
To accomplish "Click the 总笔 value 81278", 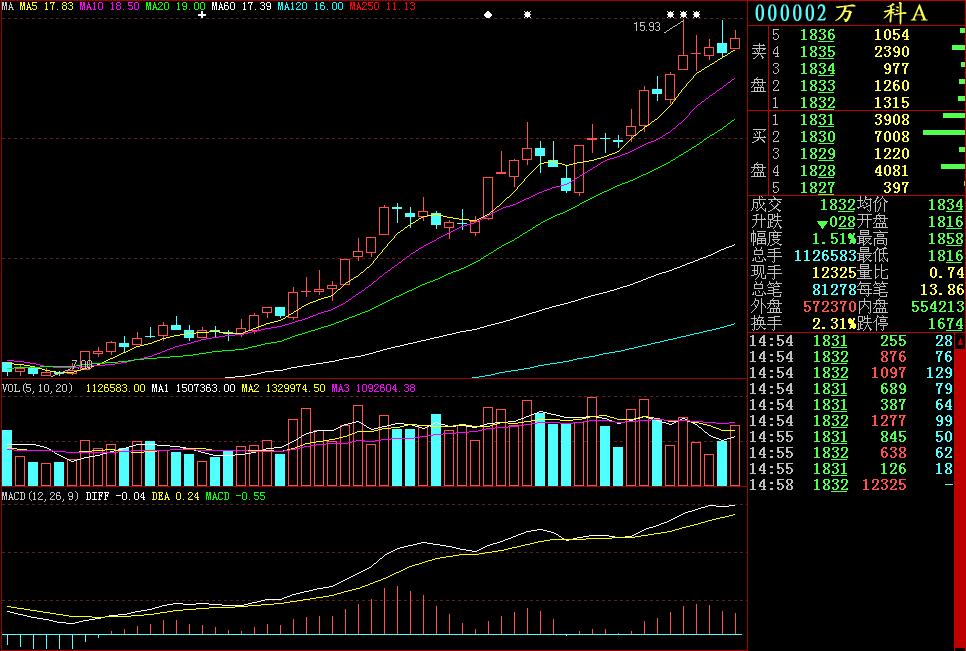I will [834, 289].
